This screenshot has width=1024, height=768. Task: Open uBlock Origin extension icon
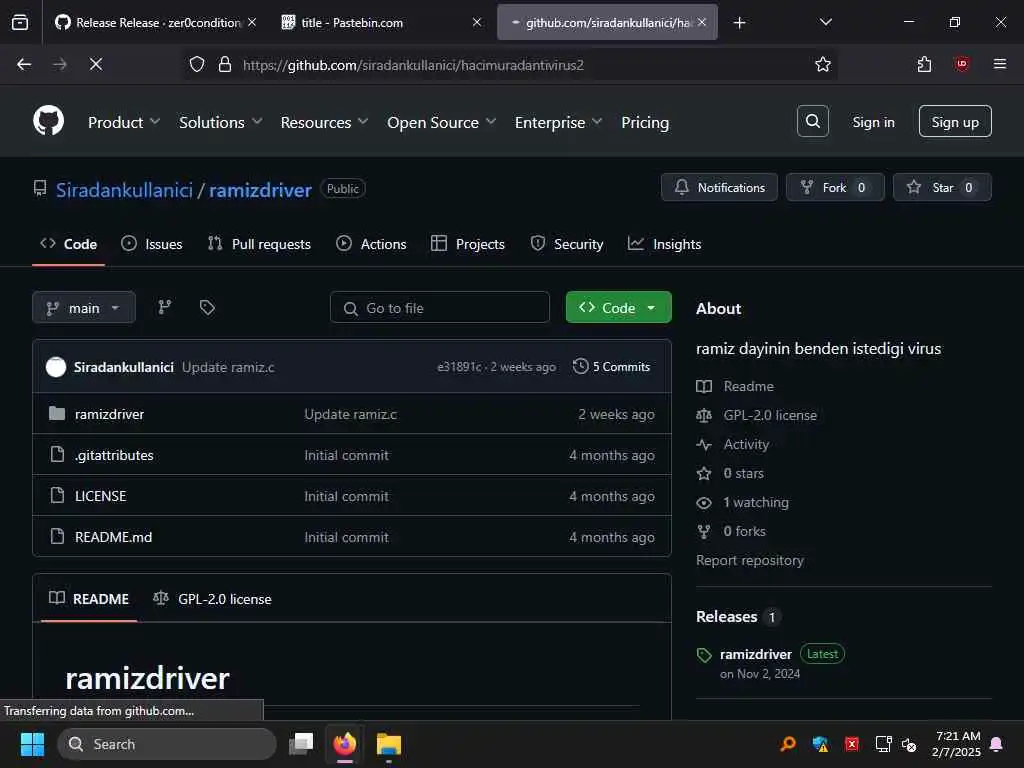961,64
